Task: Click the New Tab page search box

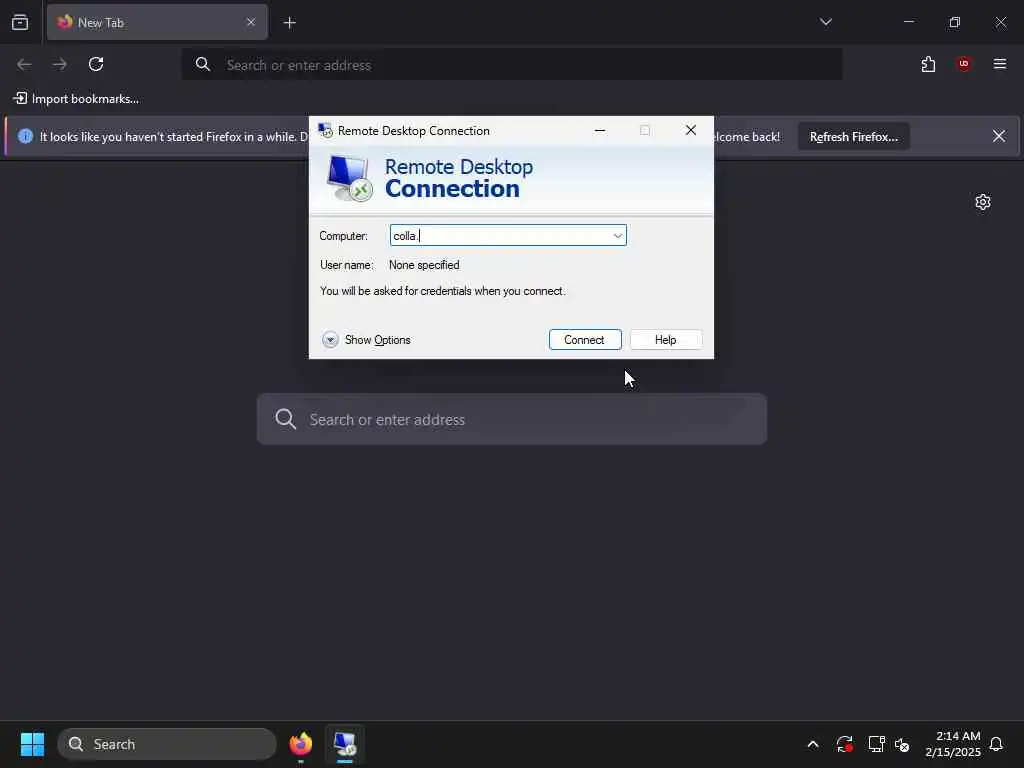Action: [511, 419]
